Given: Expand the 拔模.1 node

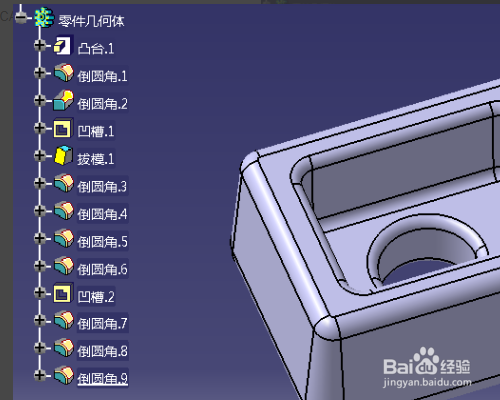Looking at the screenshot, I should [x=40, y=155].
